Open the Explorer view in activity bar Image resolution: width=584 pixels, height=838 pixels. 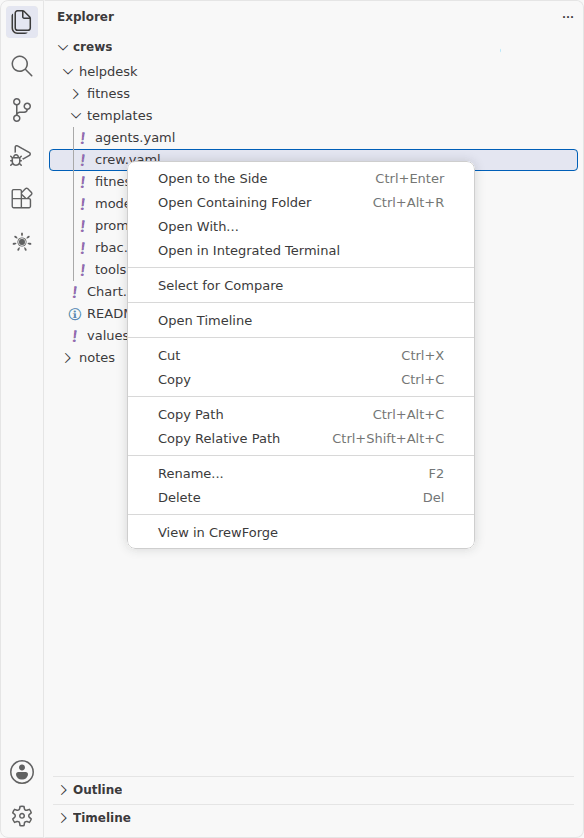22,22
